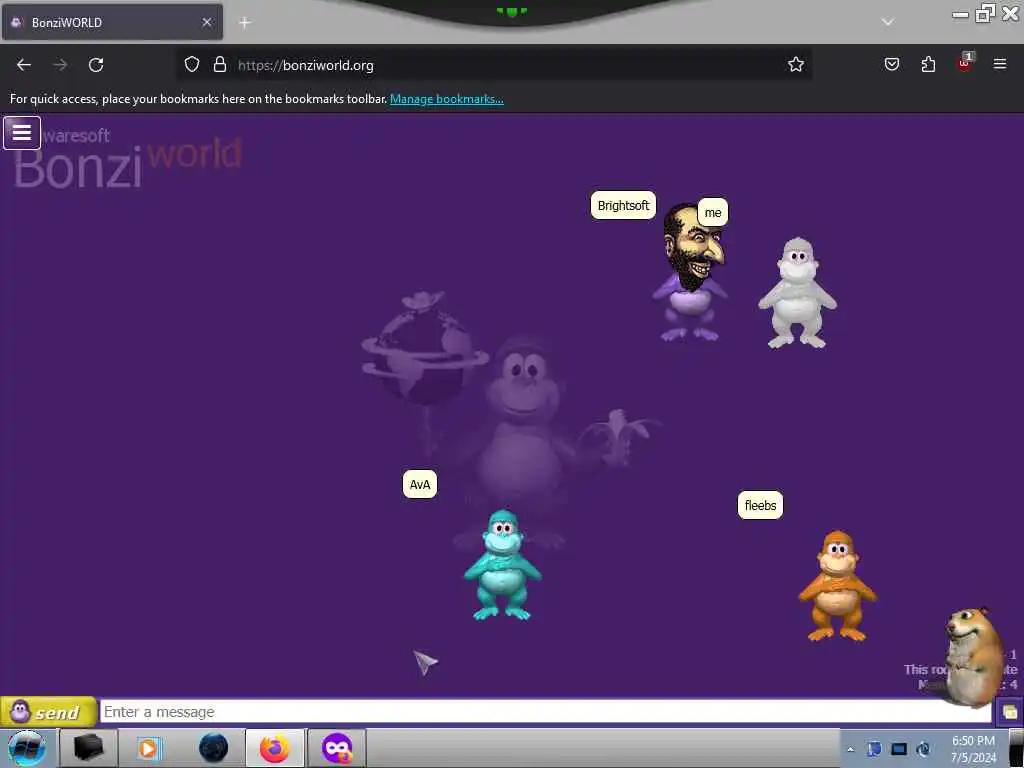
Task: Show hidden system tray icons
Action: point(850,749)
